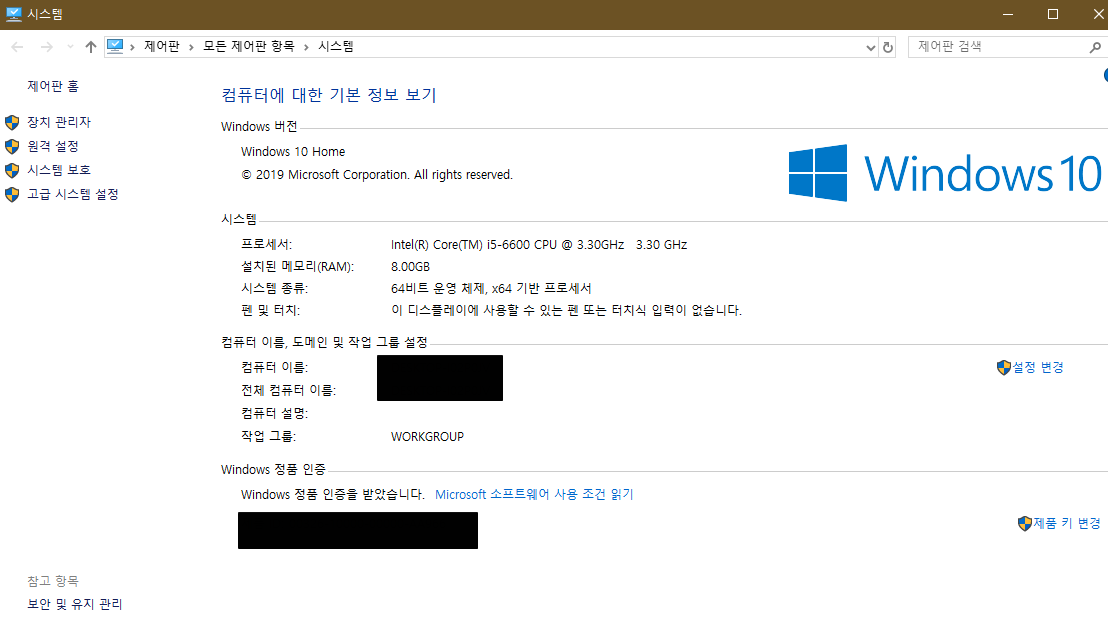Click Windows 정품 인증을 받았습니다 text
The width and height of the screenshot is (1108, 626).
point(333,495)
